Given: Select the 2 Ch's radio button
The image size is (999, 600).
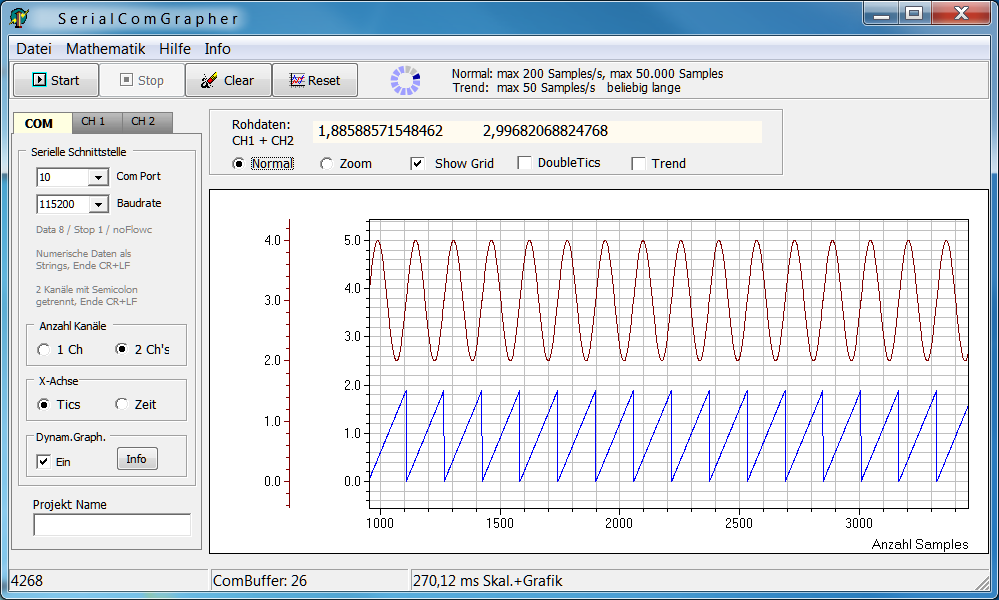Looking at the screenshot, I should point(121,348).
